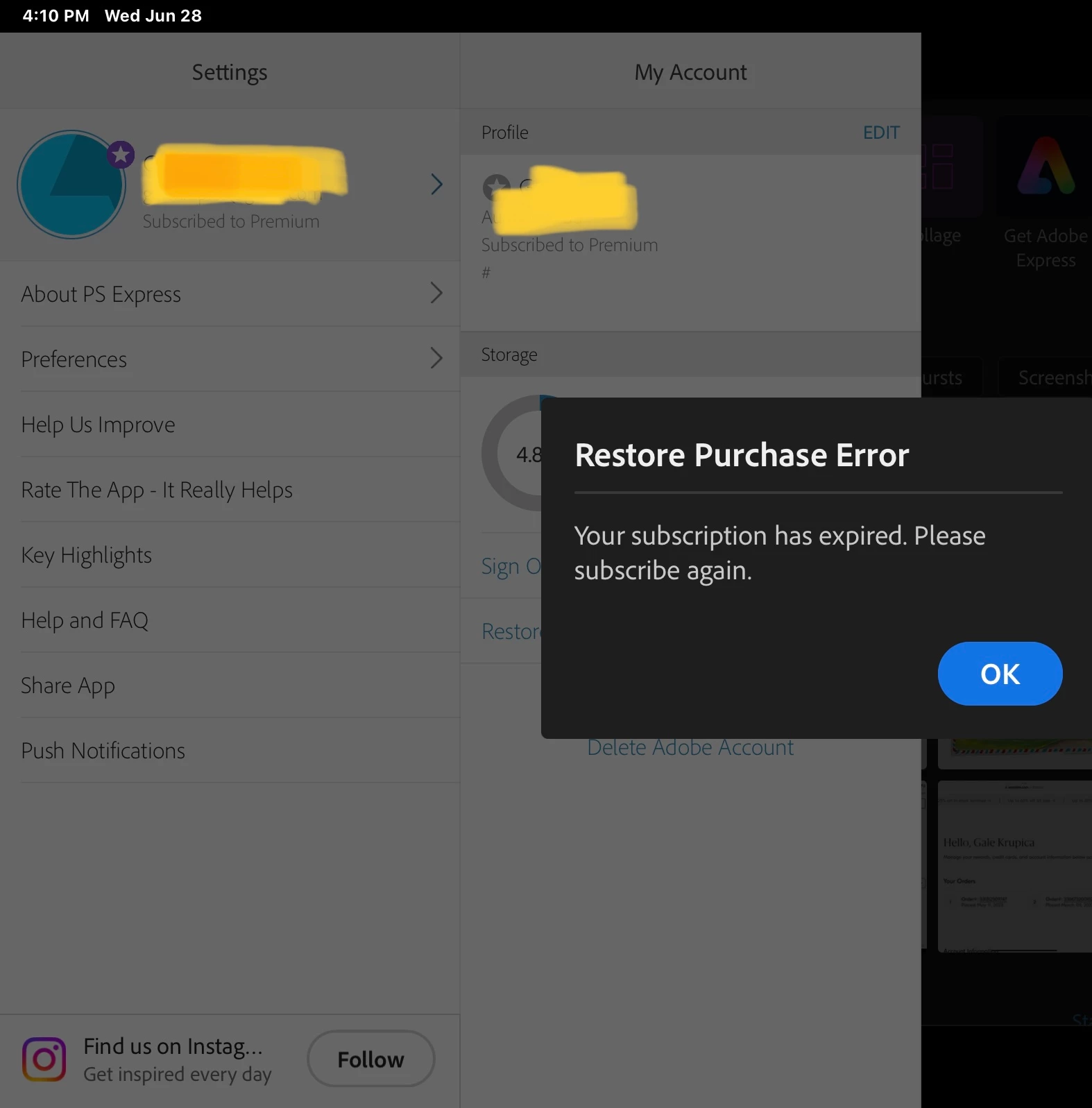Expand the Preferences chevron
This screenshot has height=1108, width=1092.
pos(436,359)
